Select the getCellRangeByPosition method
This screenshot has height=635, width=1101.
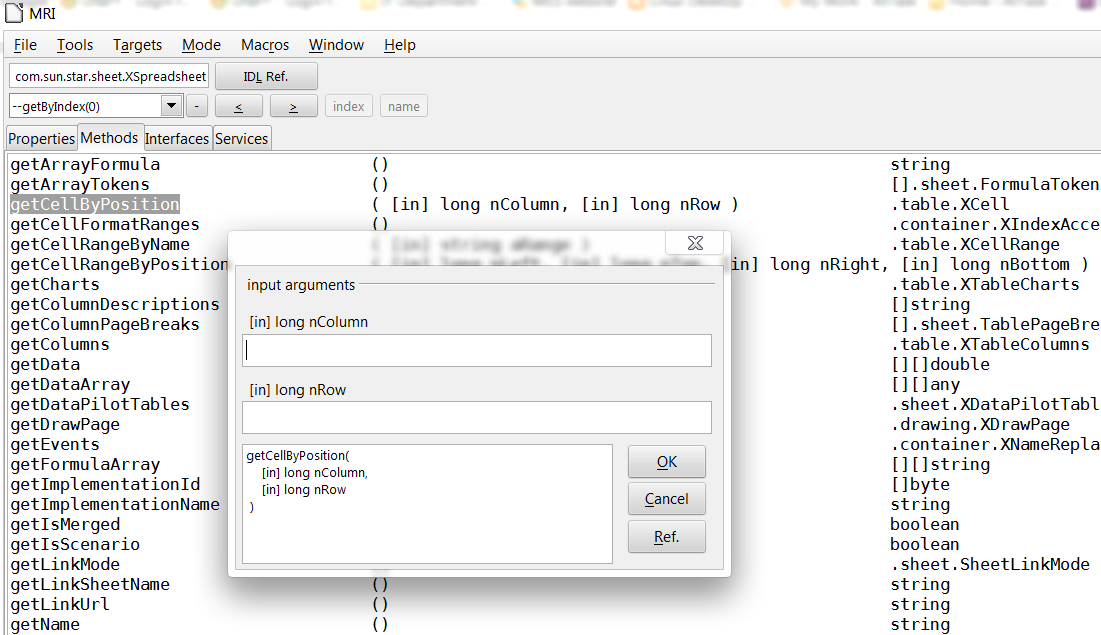(x=119, y=264)
